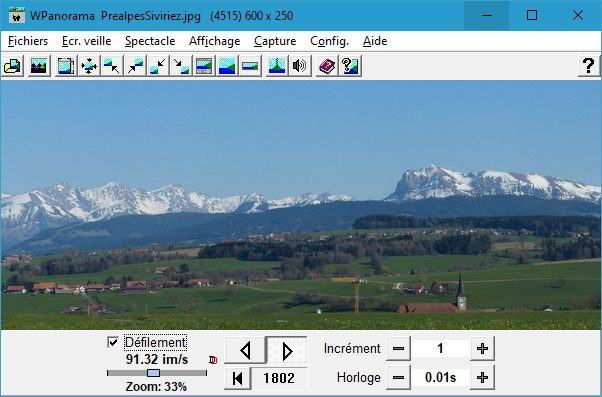Click the Incrément value field showing 1
Viewport: 602px width, 397px height.
(x=440, y=349)
